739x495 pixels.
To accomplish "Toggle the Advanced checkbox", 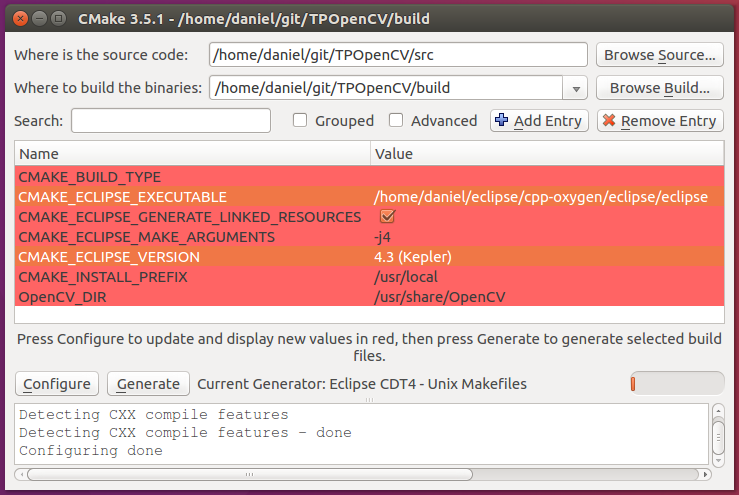I will [396, 121].
